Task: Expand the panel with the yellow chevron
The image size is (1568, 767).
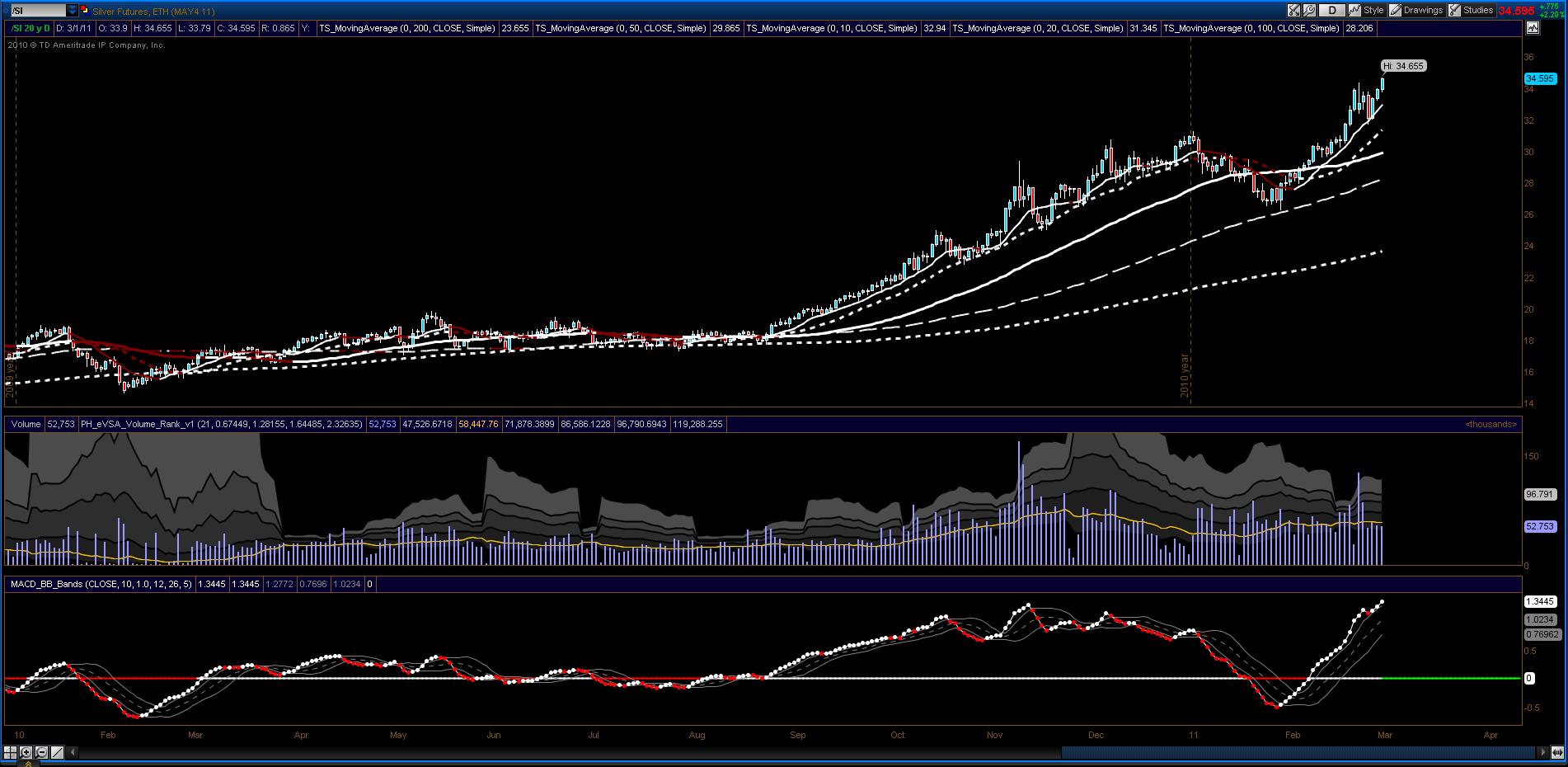Action: pos(28,763)
